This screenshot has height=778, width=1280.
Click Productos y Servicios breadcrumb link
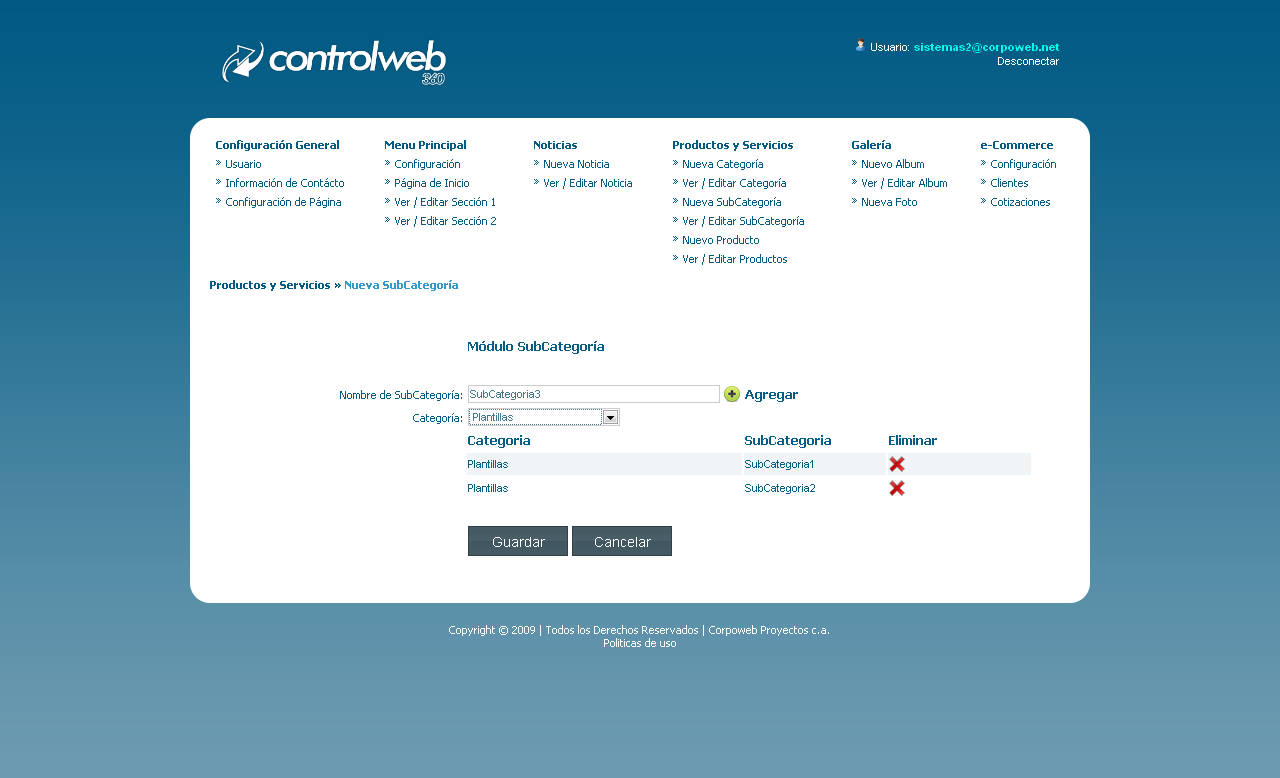click(x=269, y=285)
